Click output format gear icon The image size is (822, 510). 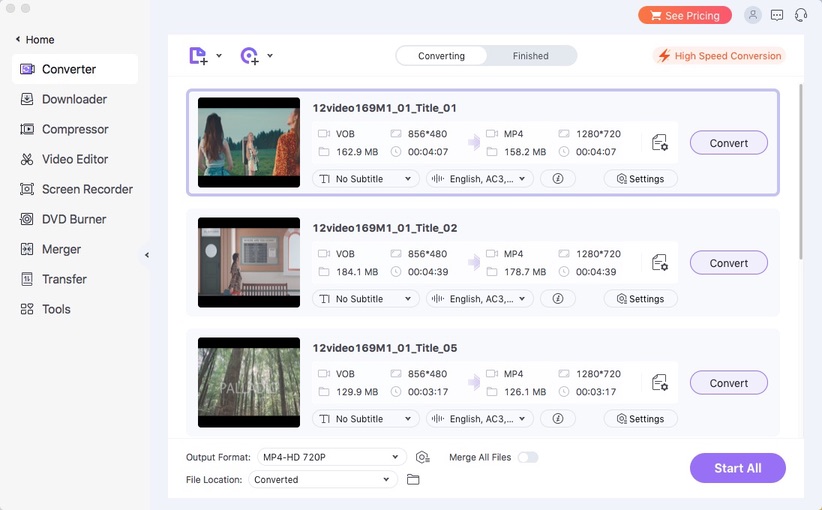point(422,457)
